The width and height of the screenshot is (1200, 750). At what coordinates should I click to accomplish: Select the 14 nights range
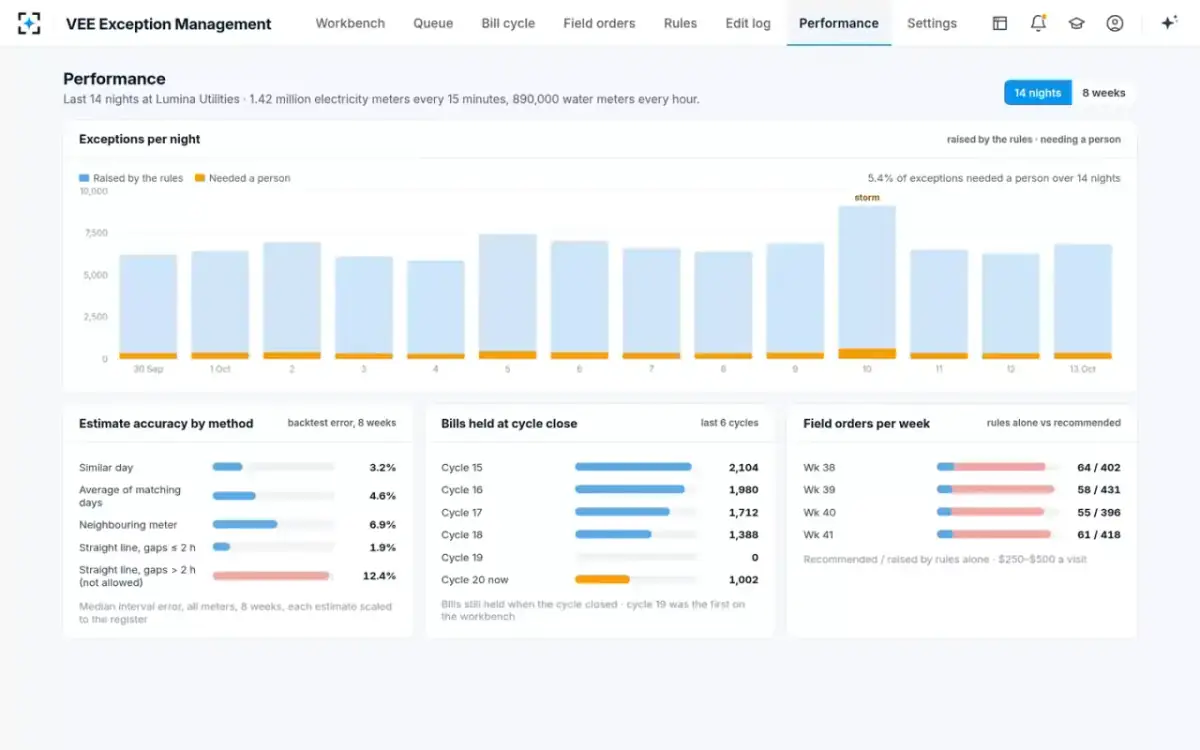[x=1037, y=93]
